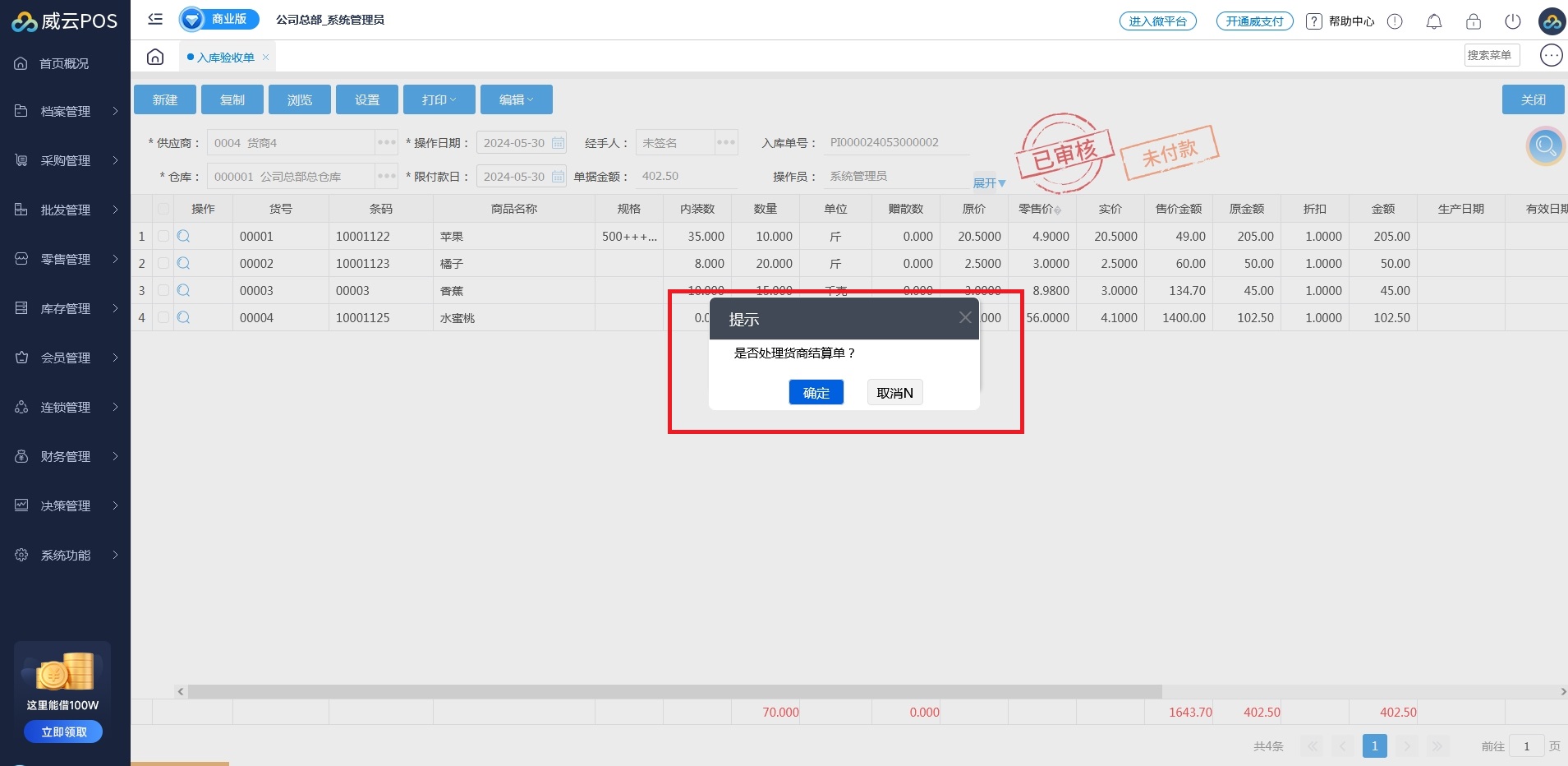Viewport: 1568px width, 766px height.
Task: Check the row 4 checkbox
Action: click(163, 318)
